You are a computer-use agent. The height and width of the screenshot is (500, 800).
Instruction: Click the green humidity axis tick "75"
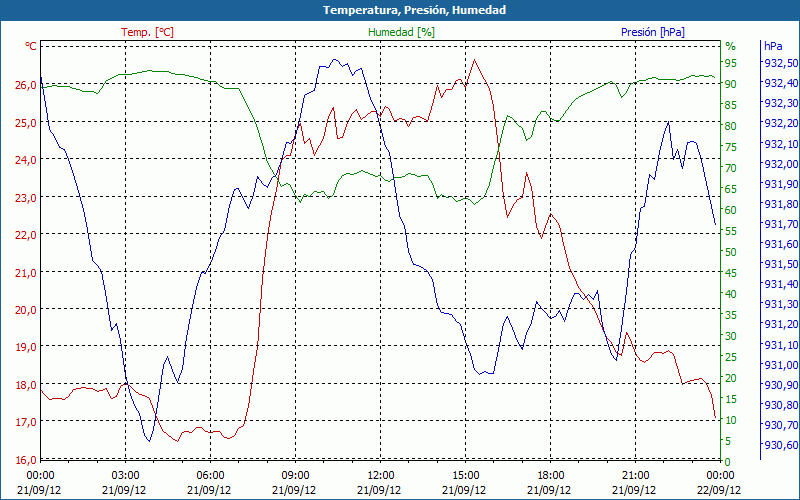(731, 147)
